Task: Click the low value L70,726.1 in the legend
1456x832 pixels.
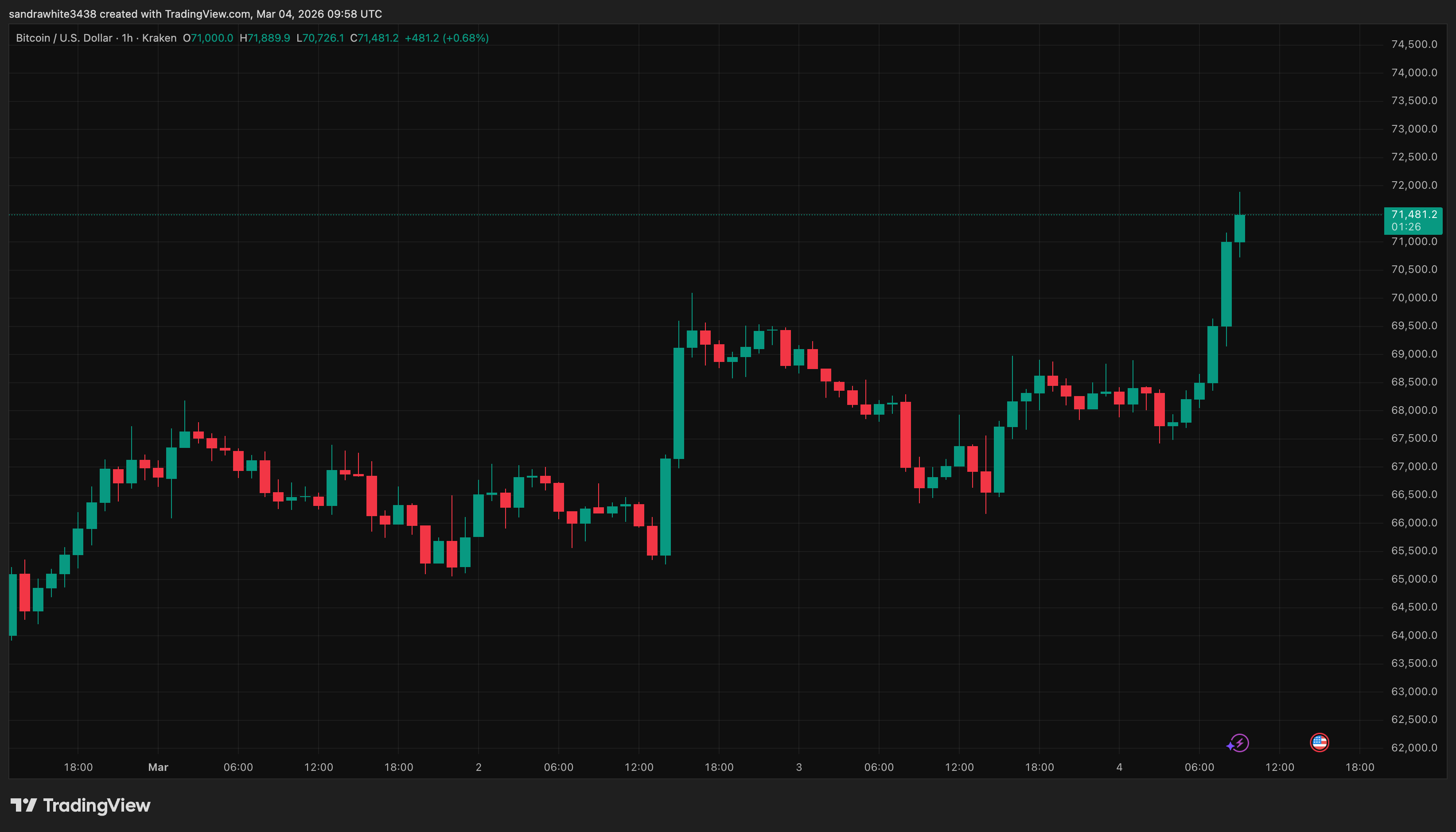Action: click(x=320, y=38)
